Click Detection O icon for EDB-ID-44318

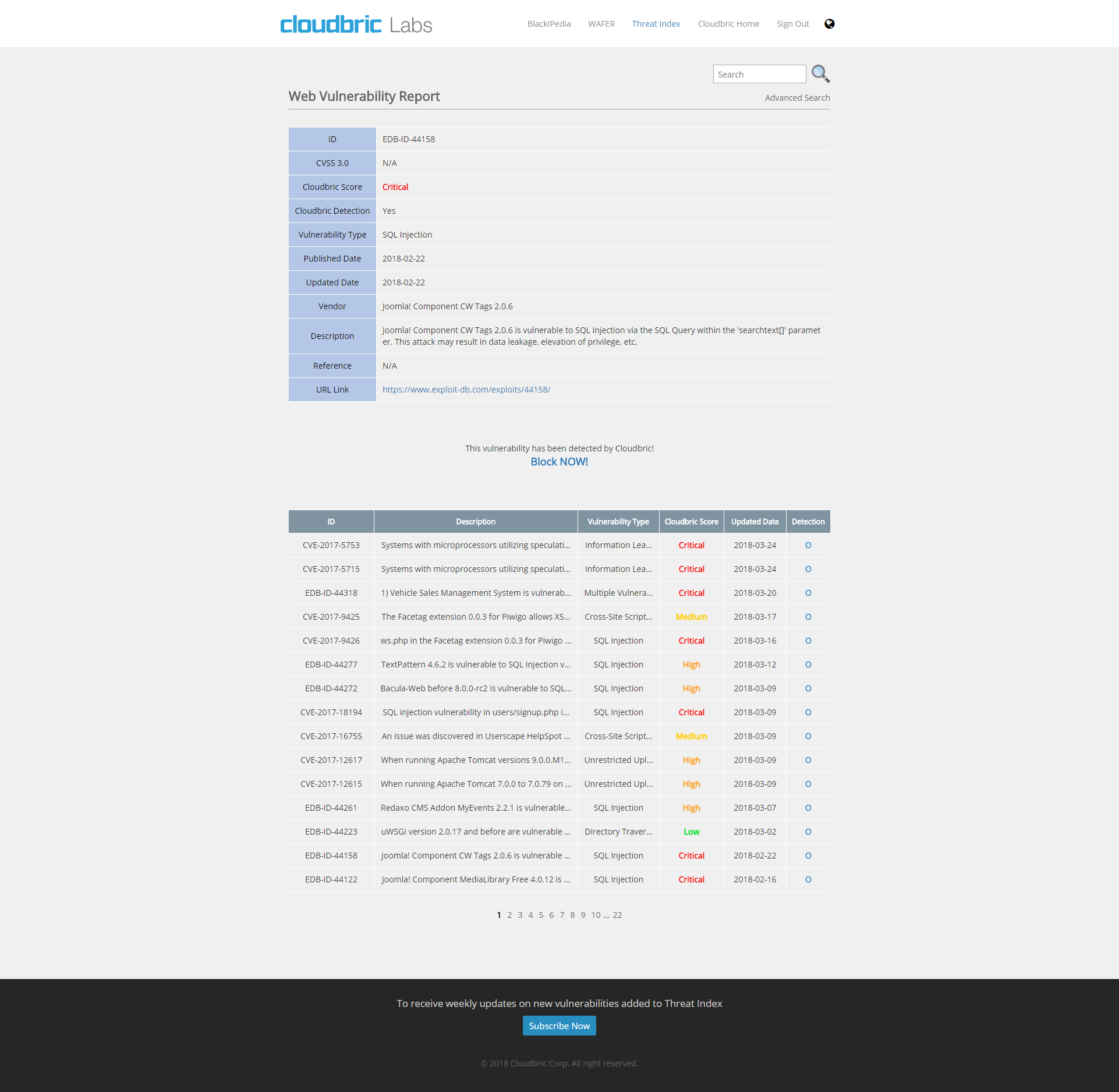coord(807,593)
